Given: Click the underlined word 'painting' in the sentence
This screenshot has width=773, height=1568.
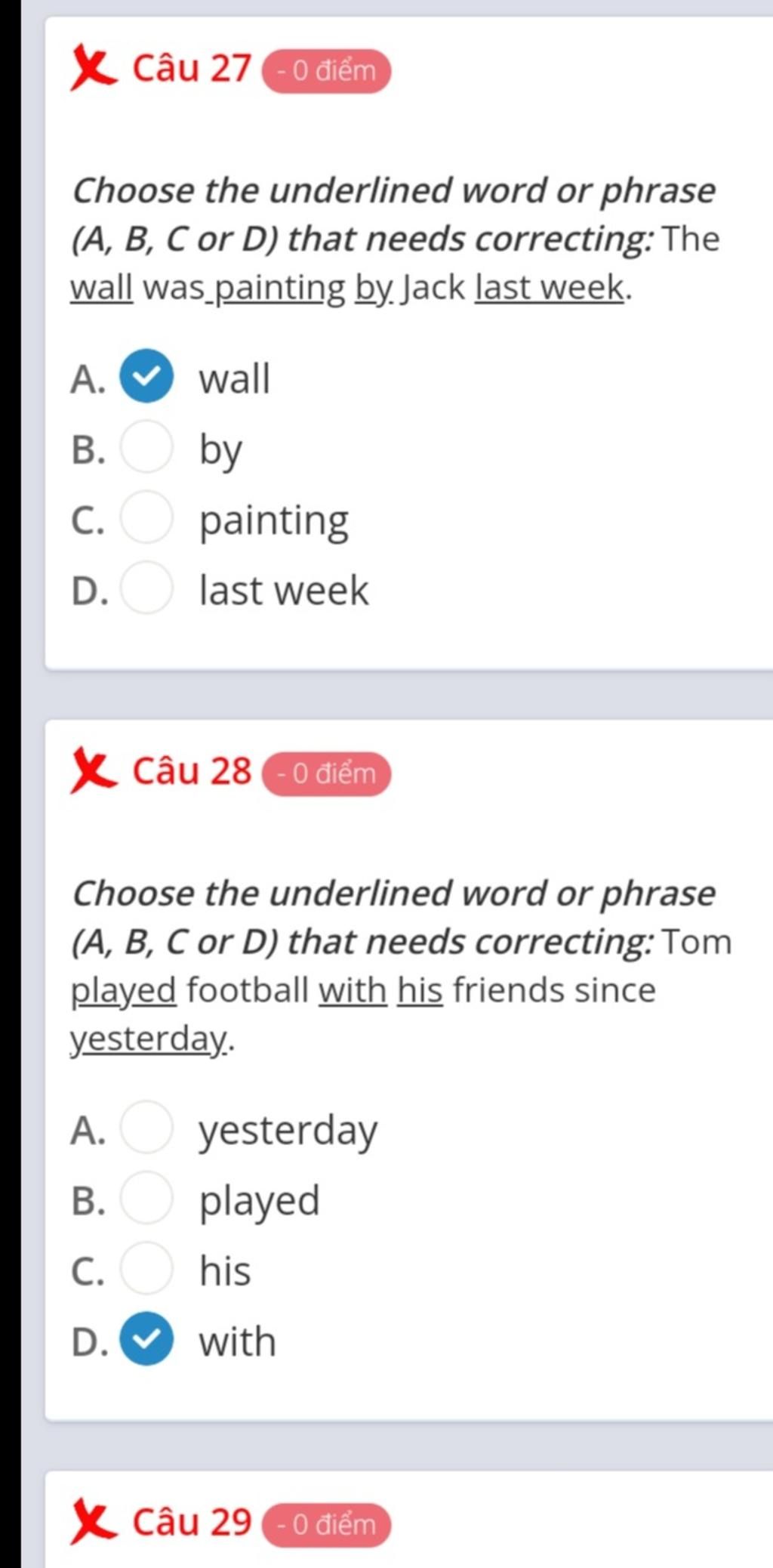Looking at the screenshot, I should pyautogui.click(x=281, y=289).
